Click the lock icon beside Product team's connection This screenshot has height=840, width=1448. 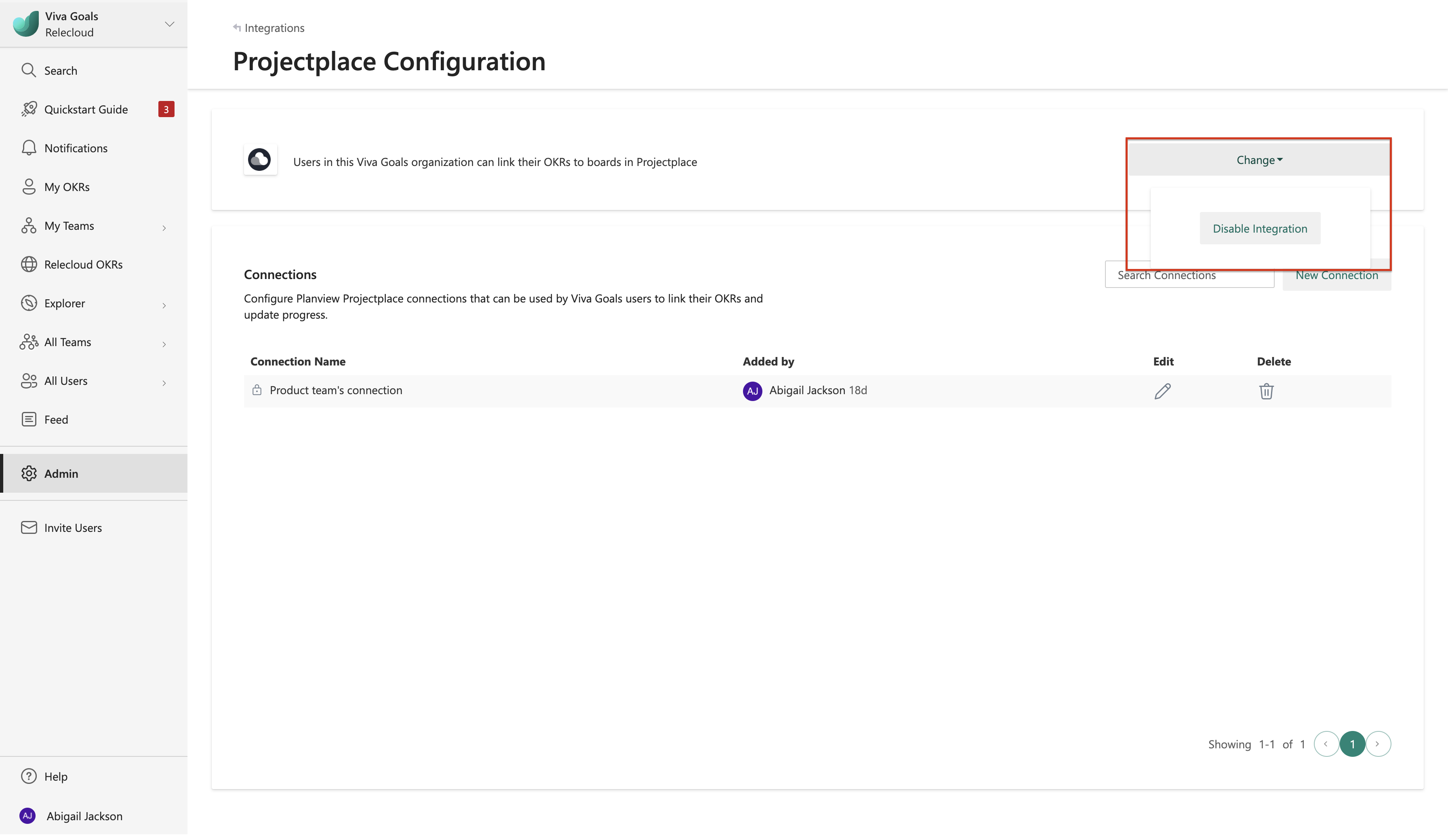[257, 390]
